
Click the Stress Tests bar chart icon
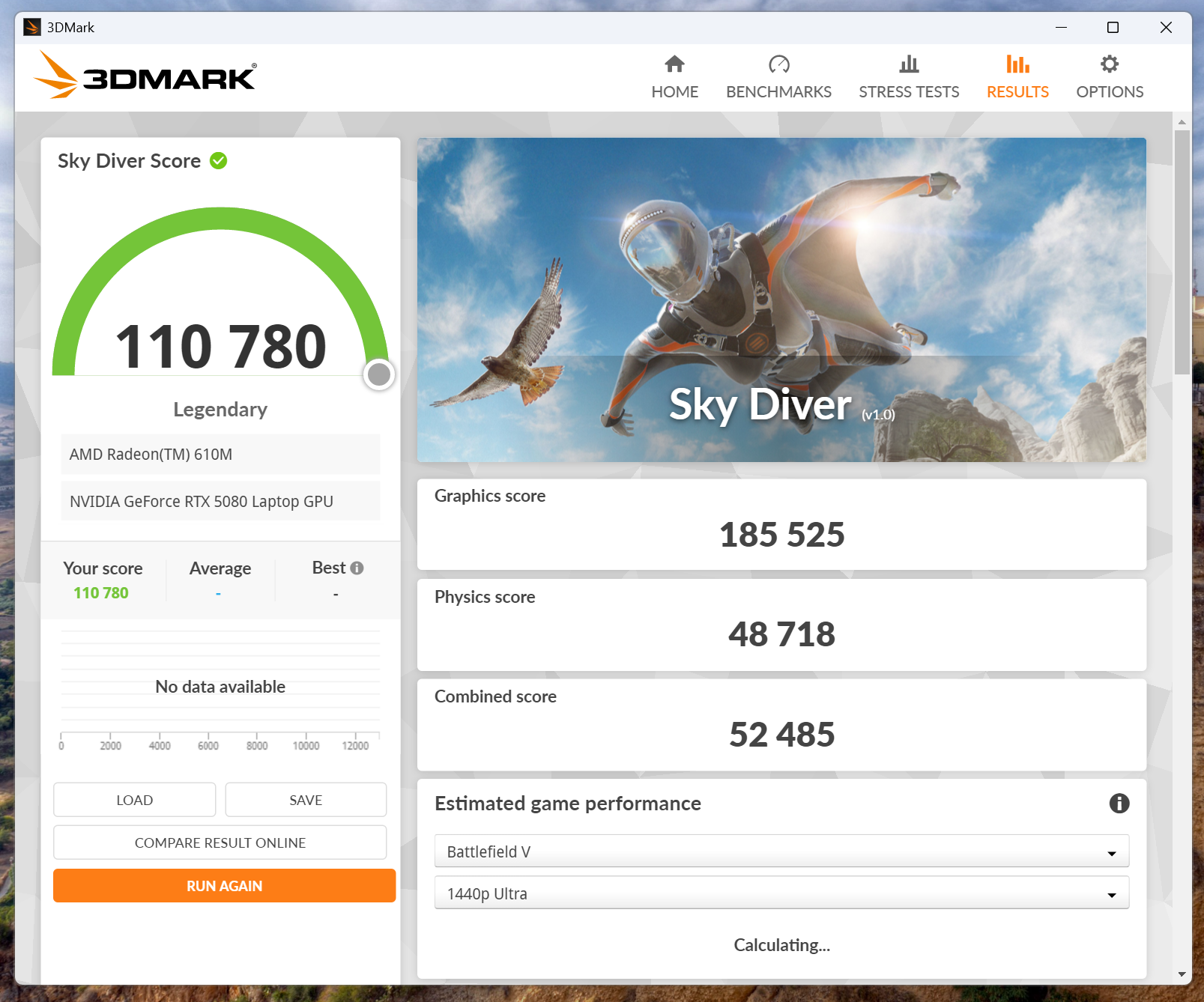point(909,64)
